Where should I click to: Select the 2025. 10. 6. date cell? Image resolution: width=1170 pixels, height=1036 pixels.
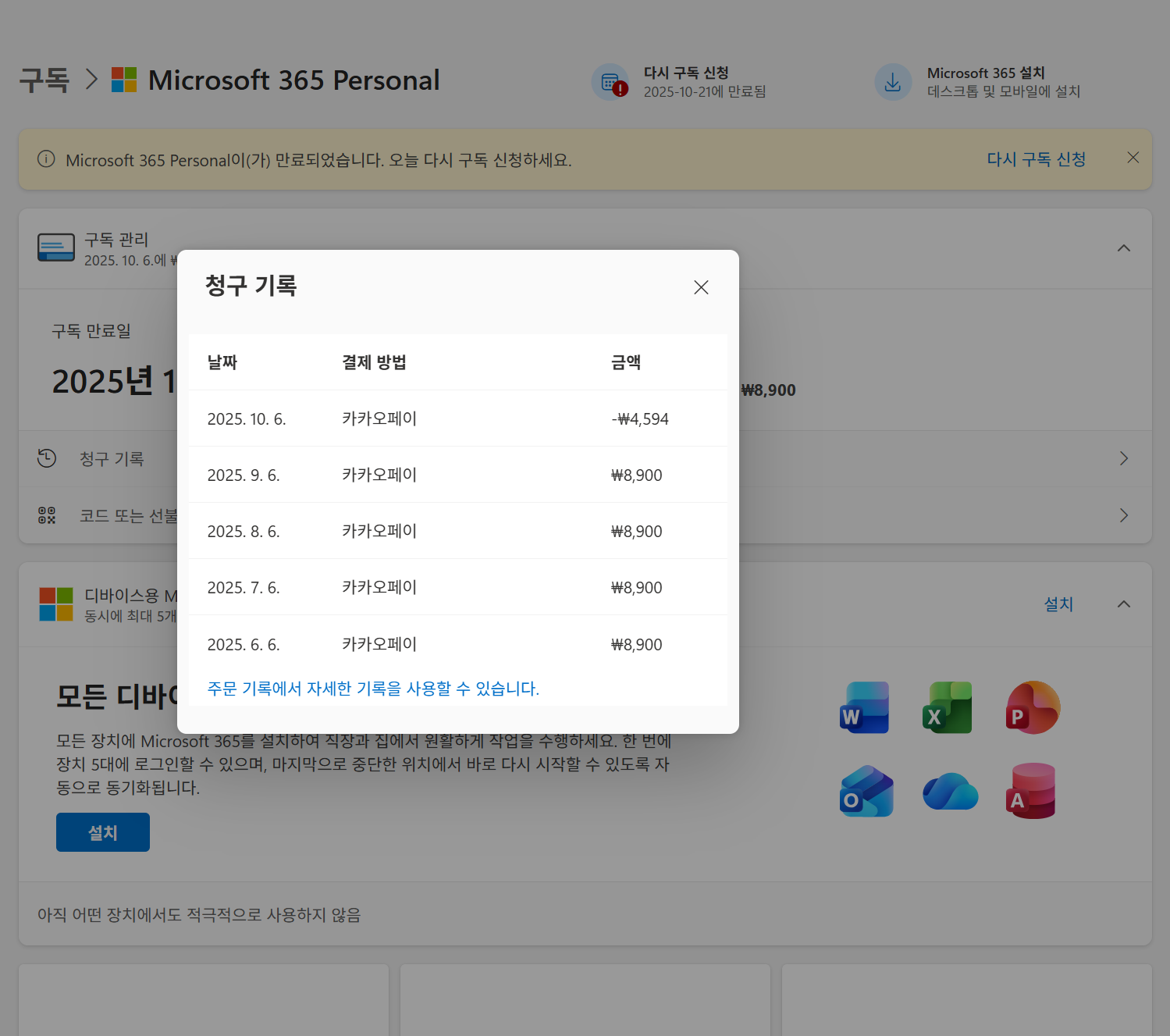pyautogui.click(x=247, y=419)
